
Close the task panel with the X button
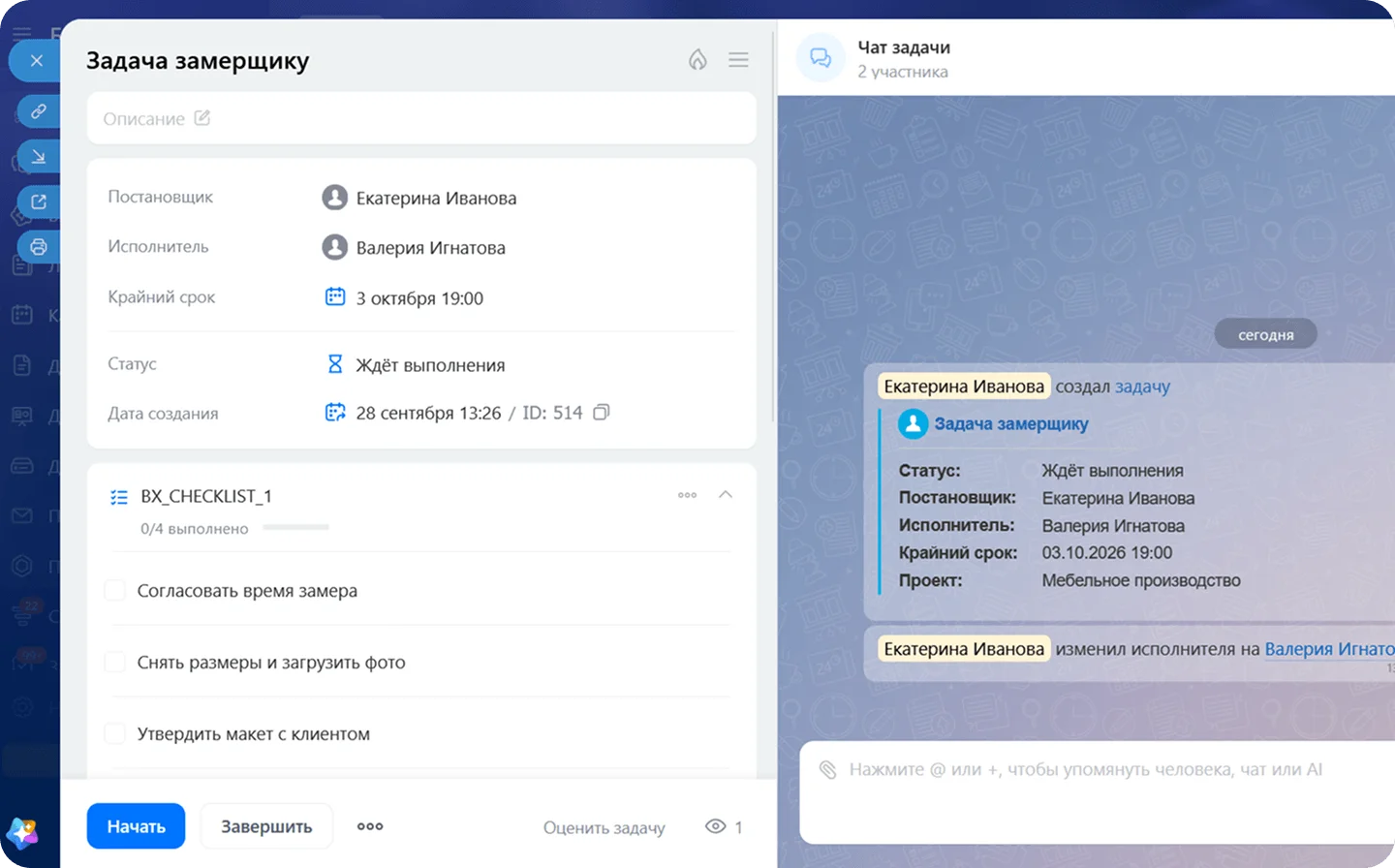37,61
